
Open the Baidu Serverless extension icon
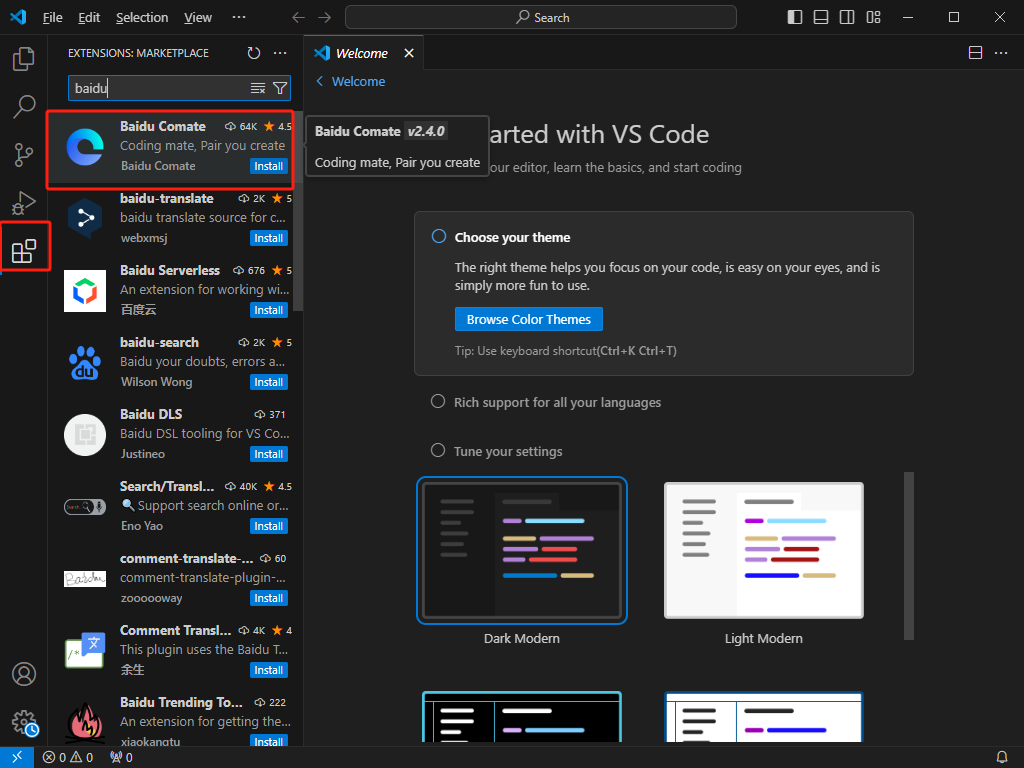[x=85, y=291]
